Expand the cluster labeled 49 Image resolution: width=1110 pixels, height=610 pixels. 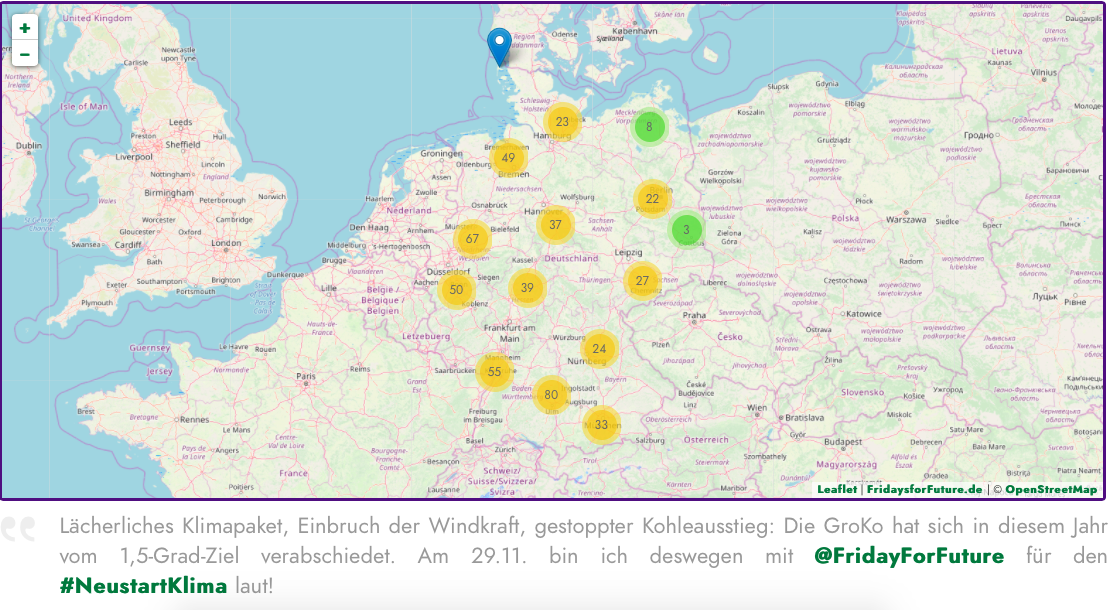pos(509,158)
